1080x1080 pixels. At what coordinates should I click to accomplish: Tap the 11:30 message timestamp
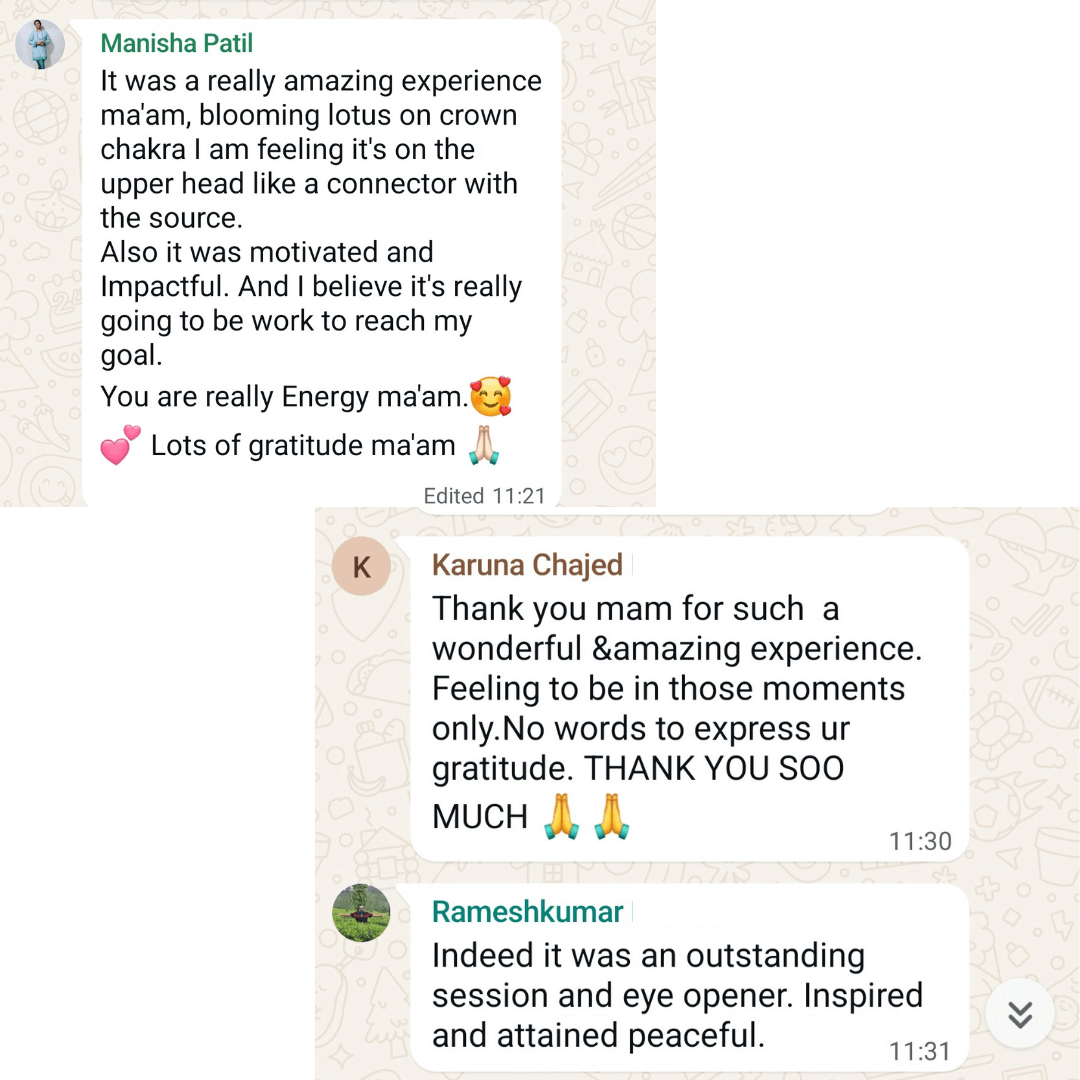coord(920,841)
